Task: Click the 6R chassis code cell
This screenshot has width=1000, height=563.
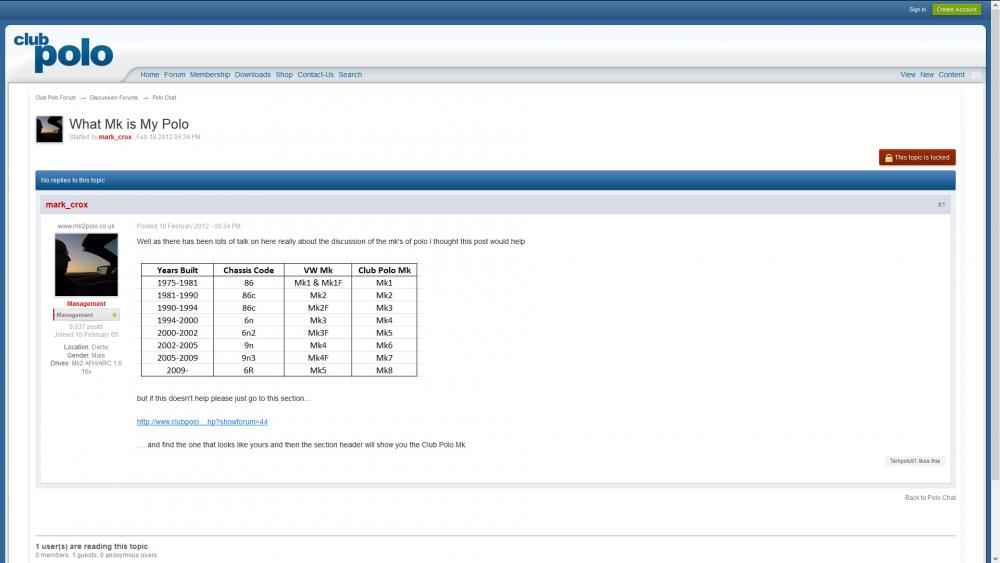Action: pos(249,370)
